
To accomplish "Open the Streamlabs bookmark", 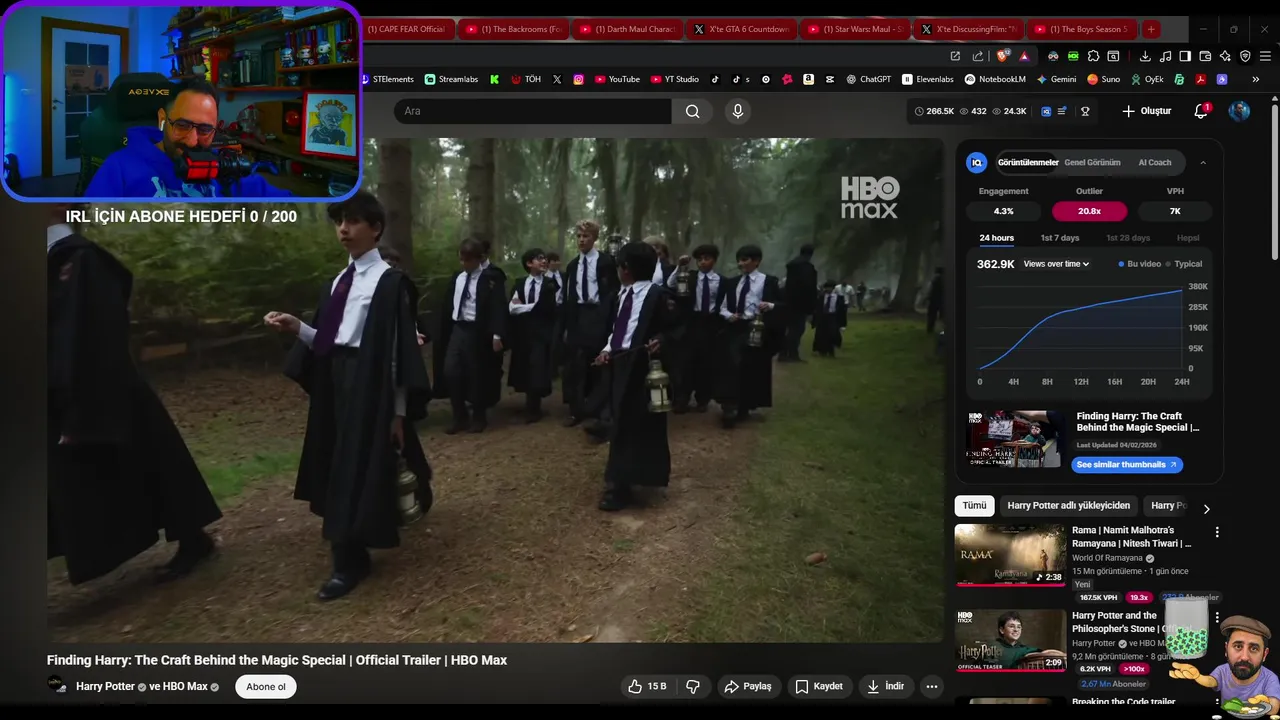I will (x=451, y=79).
